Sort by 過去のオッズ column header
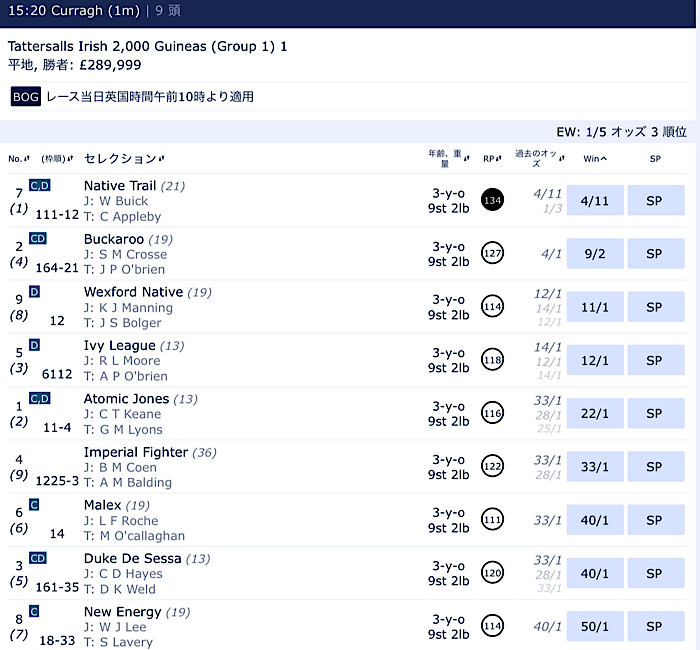 [539, 158]
